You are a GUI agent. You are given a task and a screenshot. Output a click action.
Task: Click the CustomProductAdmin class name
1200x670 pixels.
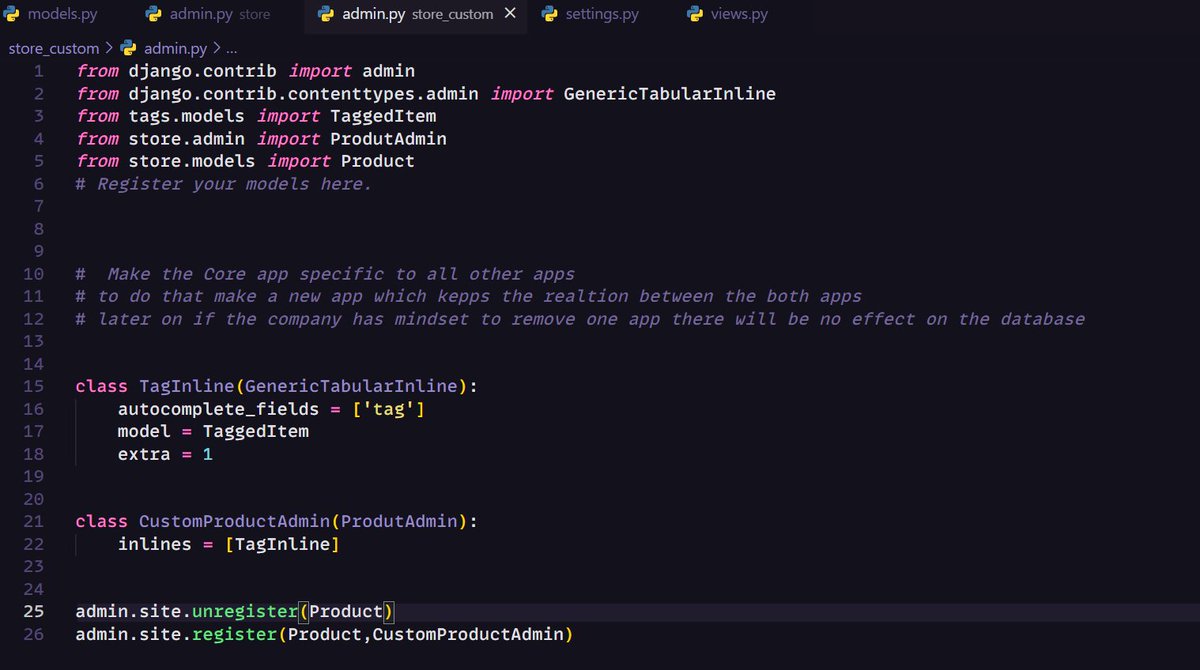point(232,521)
